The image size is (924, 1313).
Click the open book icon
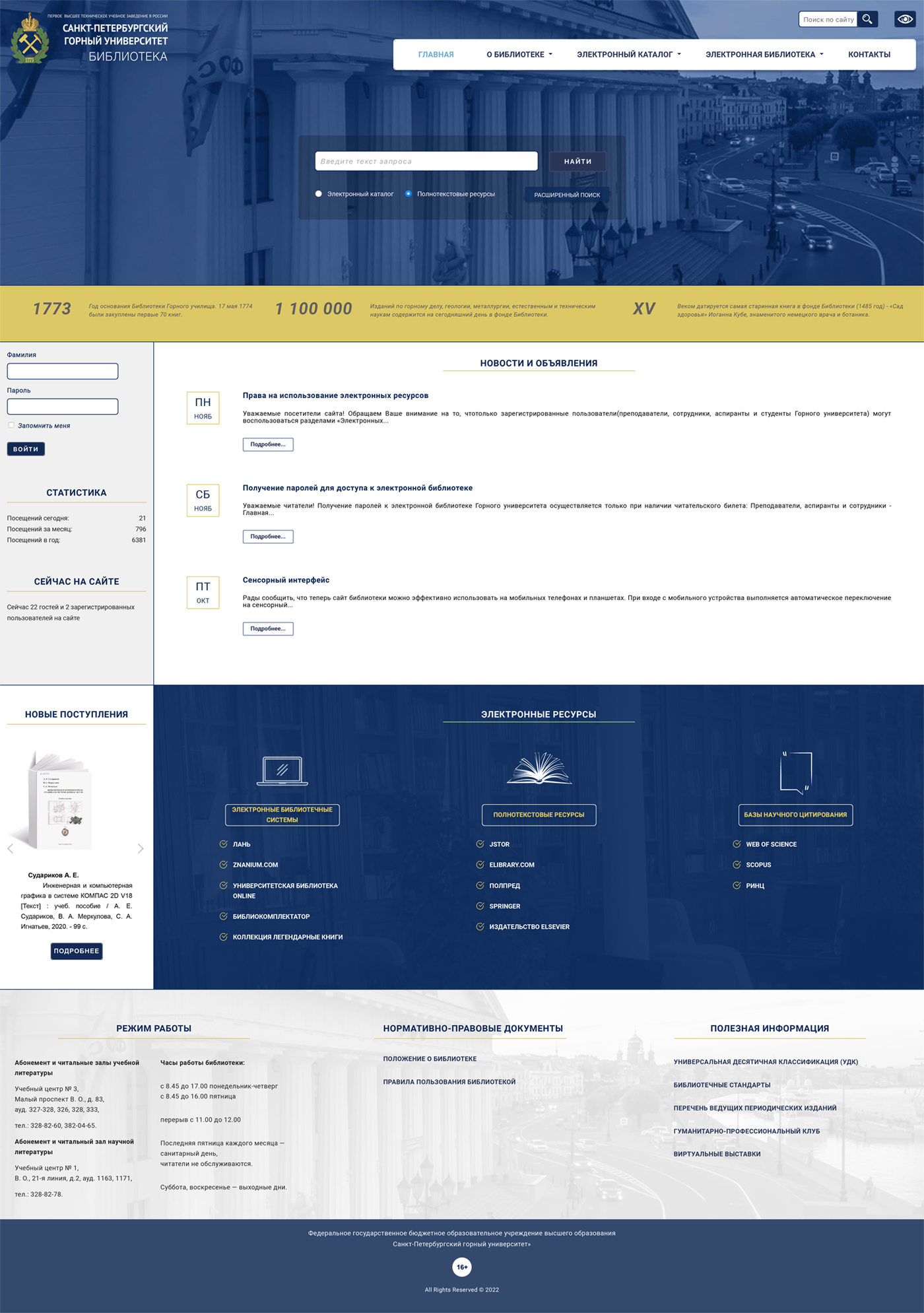[x=539, y=768]
